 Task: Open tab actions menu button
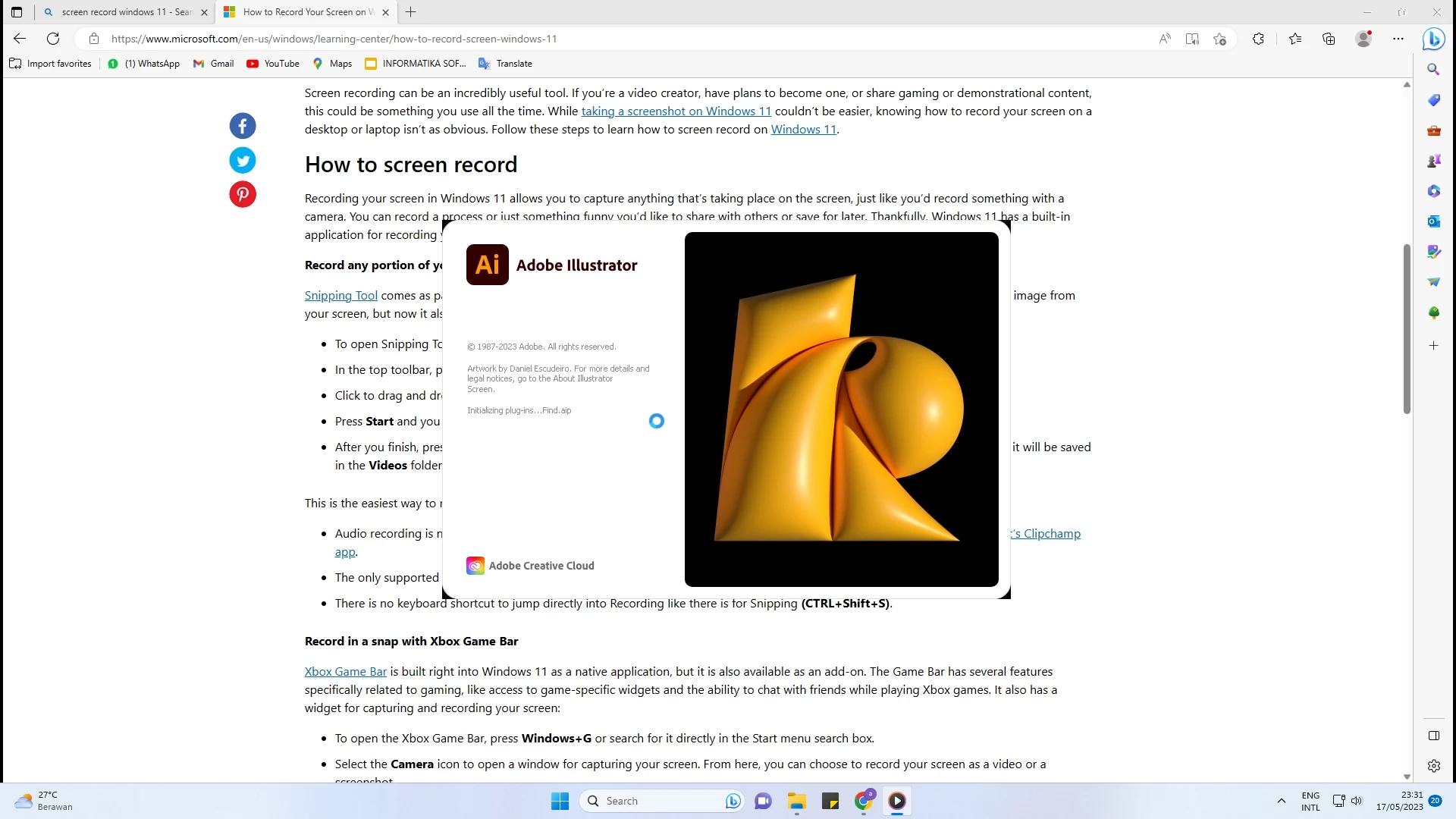pyautogui.click(x=17, y=12)
